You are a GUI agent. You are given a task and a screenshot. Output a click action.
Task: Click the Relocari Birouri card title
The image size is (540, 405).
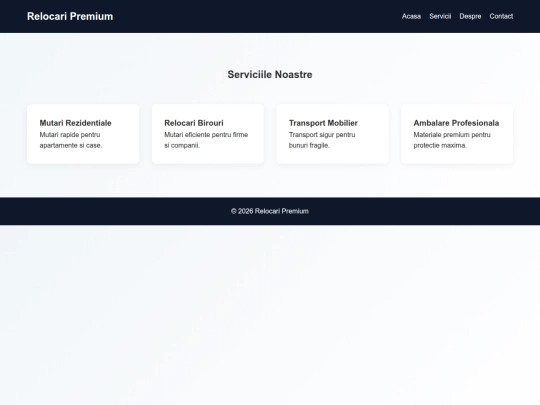coord(194,123)
